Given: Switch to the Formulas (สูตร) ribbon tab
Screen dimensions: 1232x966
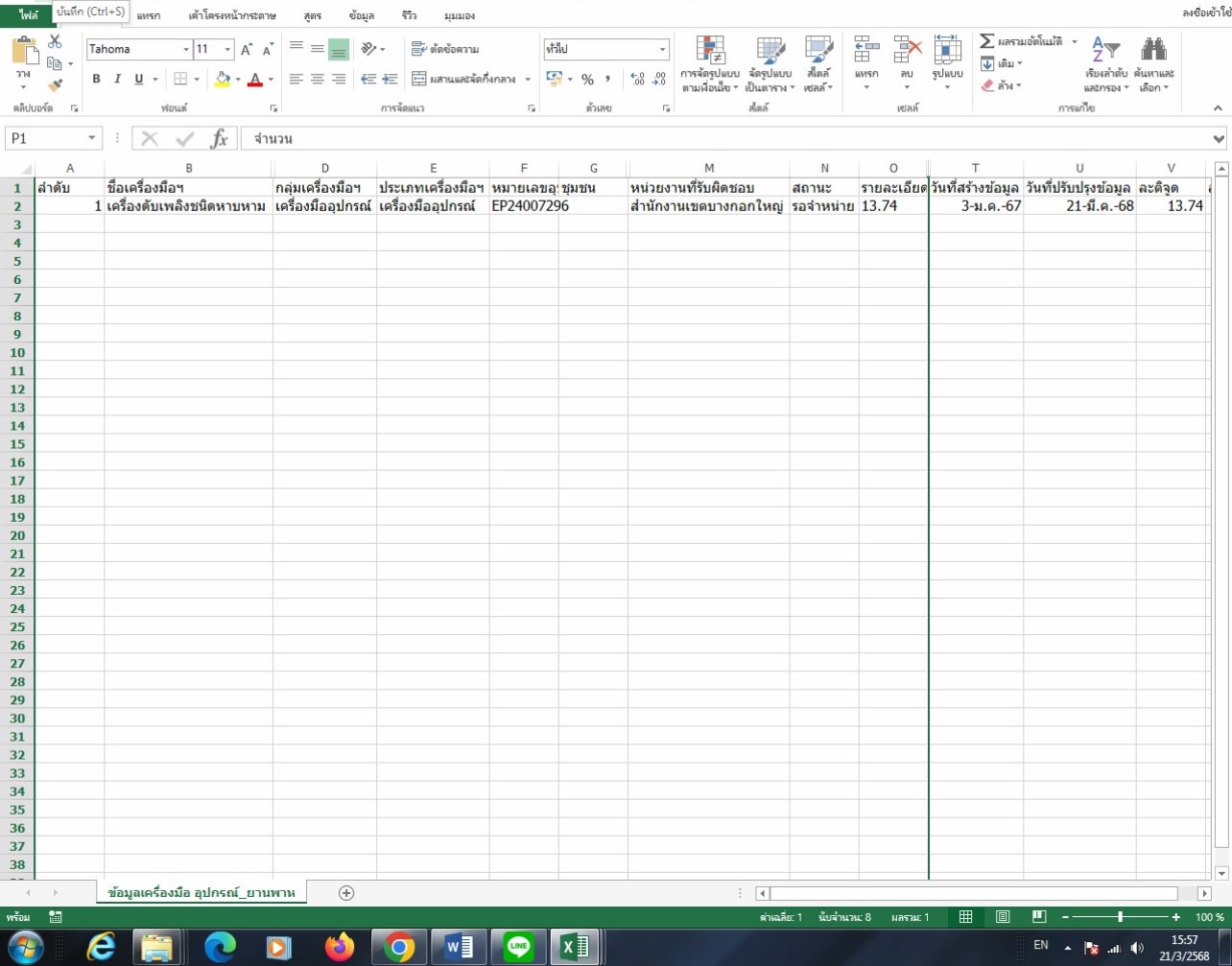Looking at the screenshot, I should click(x=312, y=15).
